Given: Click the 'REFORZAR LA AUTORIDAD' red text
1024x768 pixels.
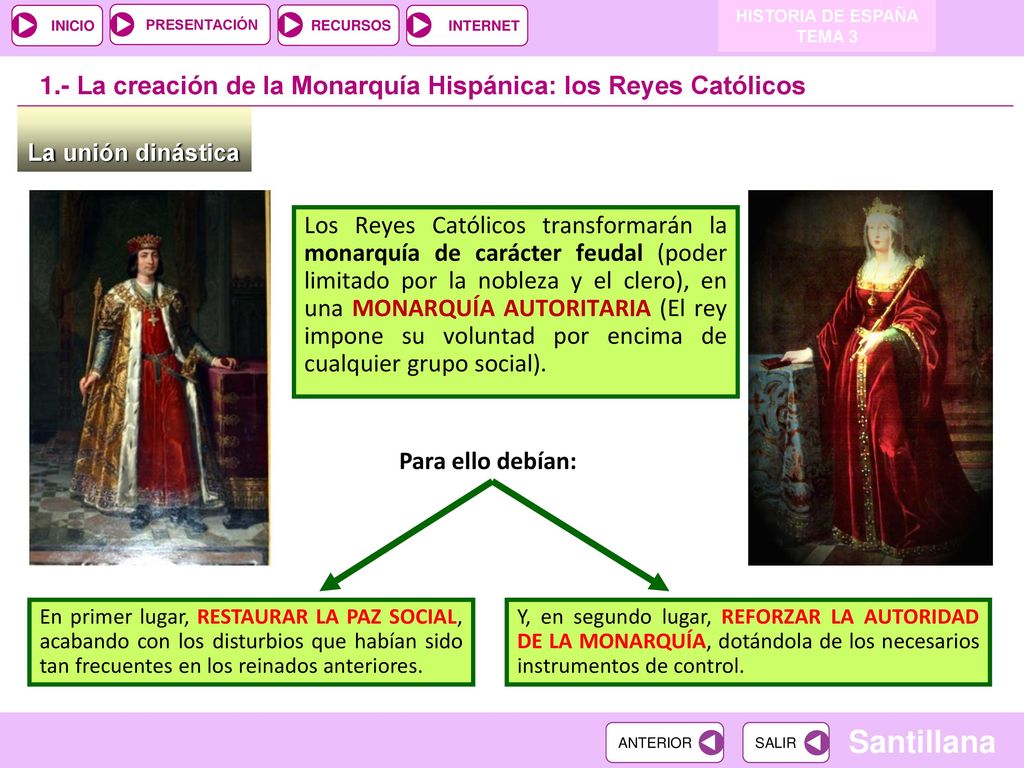Looking at the screenshot, I should pyautogui.click(x=850, y=616).
